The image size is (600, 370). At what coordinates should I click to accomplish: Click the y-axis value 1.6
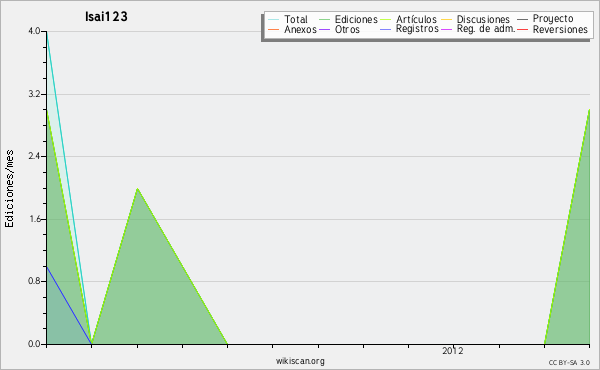tap(34, 219)
